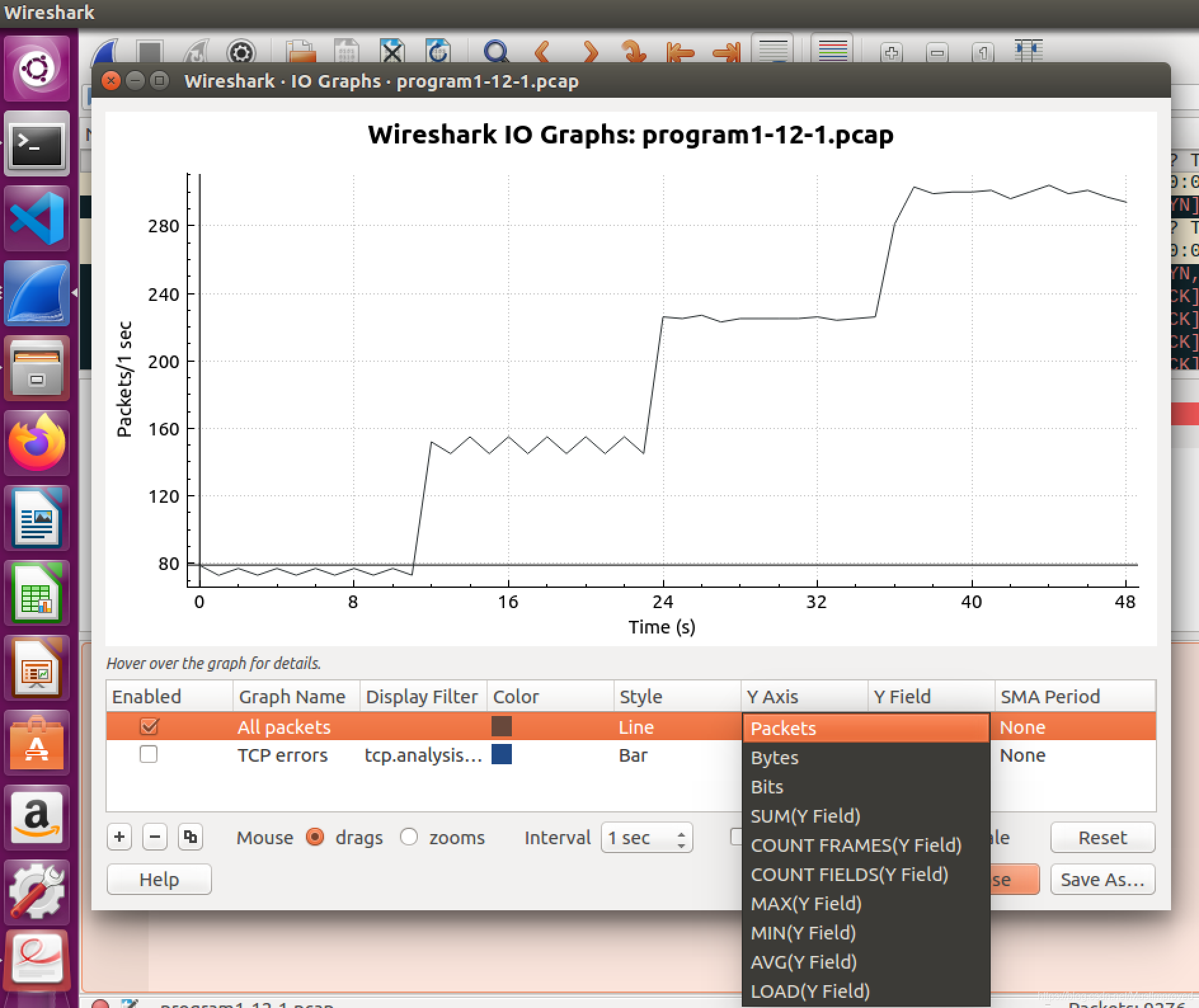Open Terminal from Ubuntu dock
The image size is (1199, 1008).
click(x=37, y=143)
